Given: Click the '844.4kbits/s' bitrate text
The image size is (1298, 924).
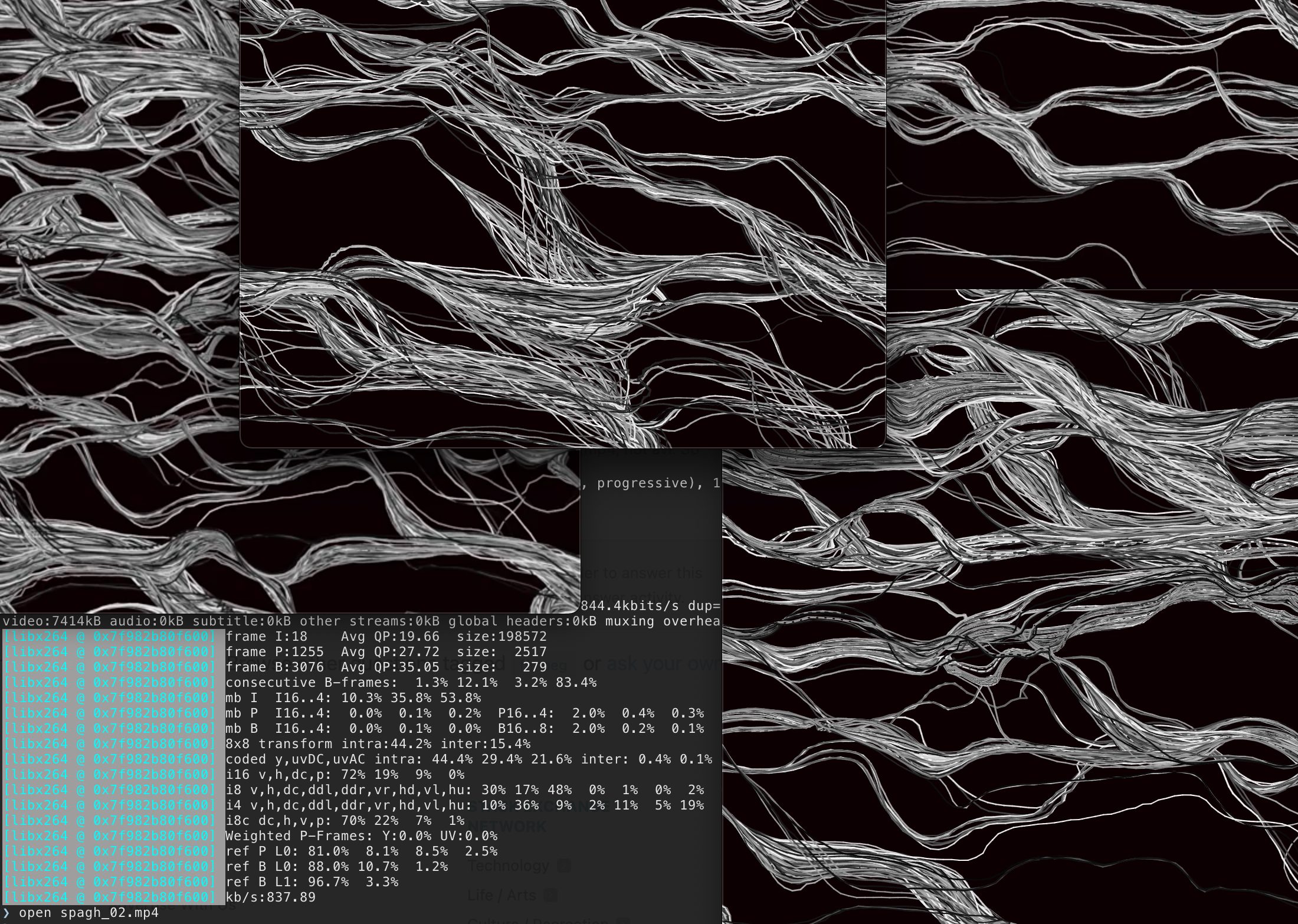Looking at the screenshot, I should [x=630, y=606].
